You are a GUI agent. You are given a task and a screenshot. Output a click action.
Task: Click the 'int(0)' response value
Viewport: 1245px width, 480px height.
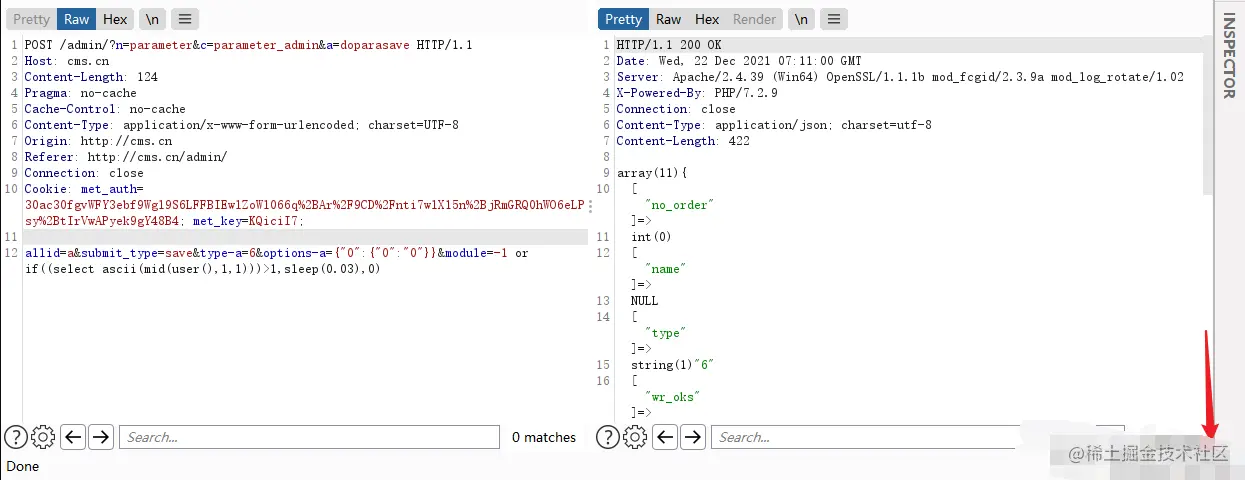651,237
